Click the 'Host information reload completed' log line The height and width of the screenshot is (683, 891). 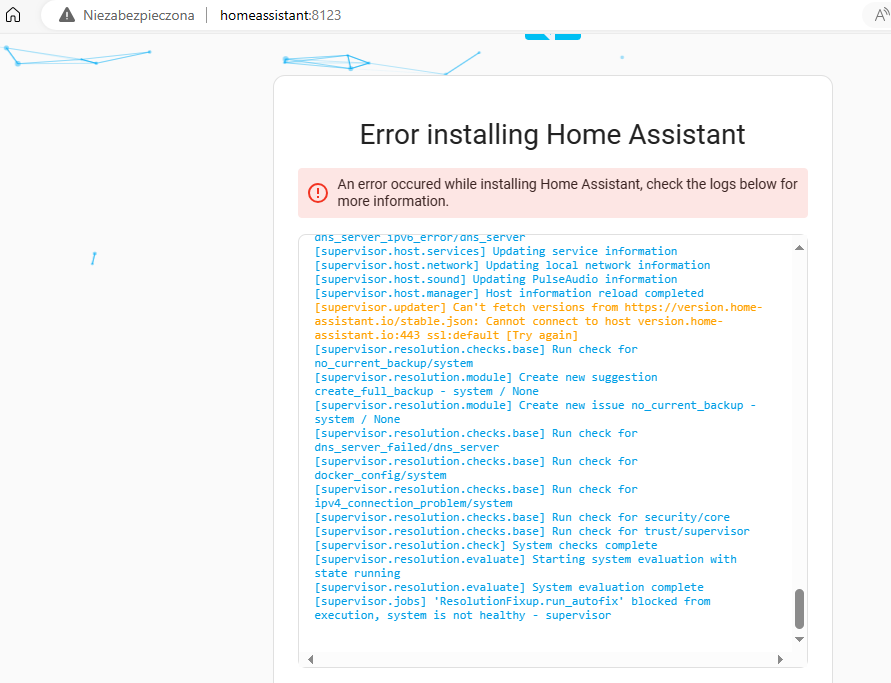(509, 293)
